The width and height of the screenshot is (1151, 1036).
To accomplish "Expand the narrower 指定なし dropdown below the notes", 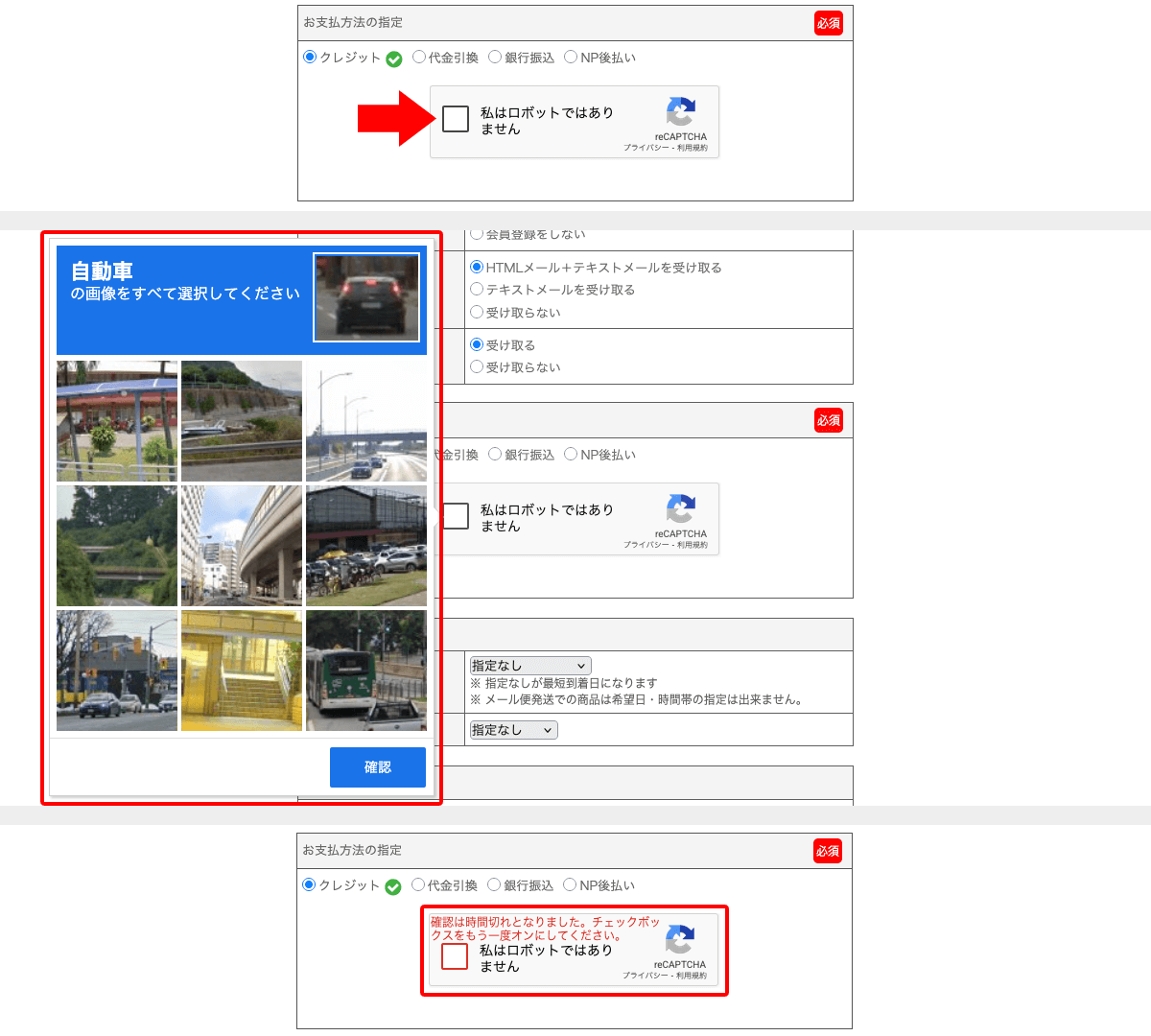I will coord(513,730).
